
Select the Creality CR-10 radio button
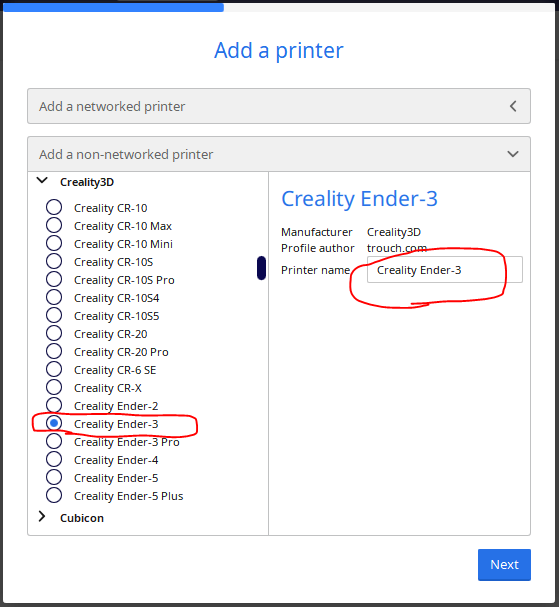point(54,207)
